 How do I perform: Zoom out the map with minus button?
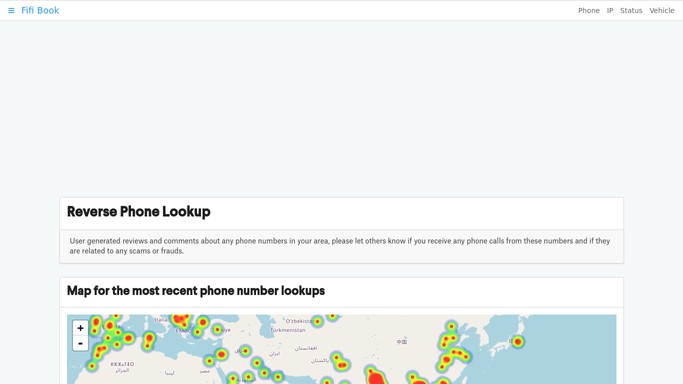(80, 344)
